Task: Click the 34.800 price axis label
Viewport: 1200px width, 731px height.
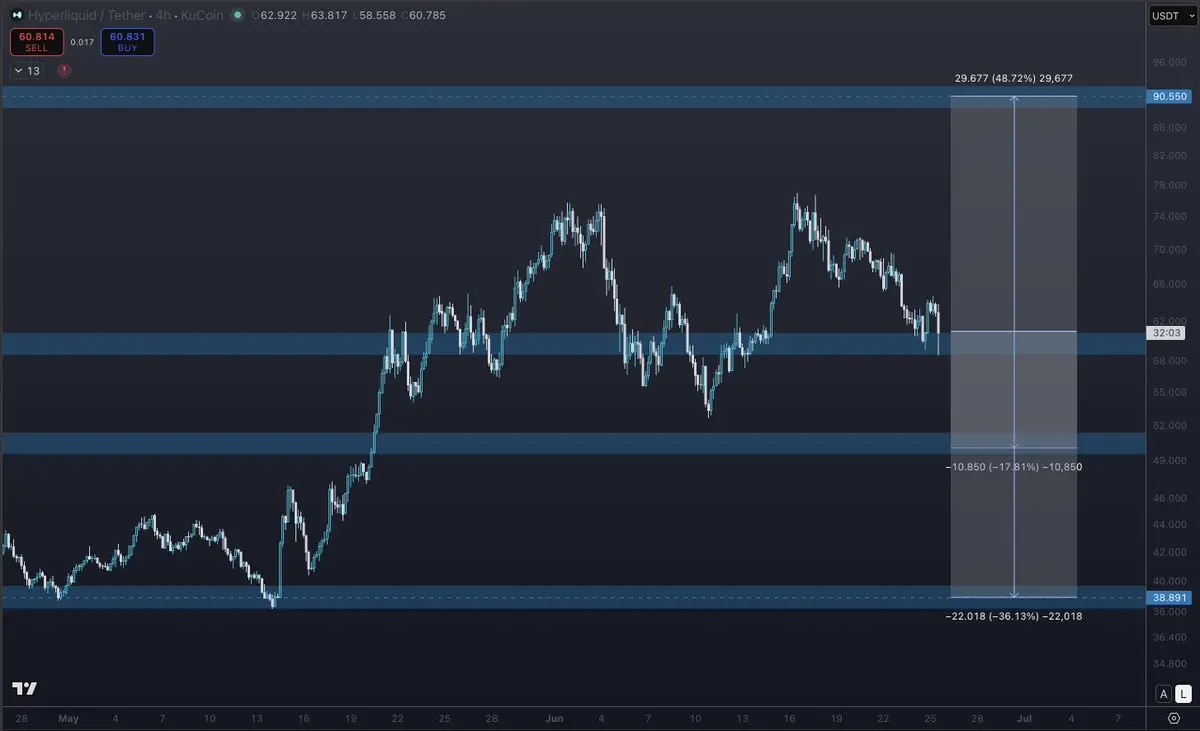Action: click(x=1168, y=663)
